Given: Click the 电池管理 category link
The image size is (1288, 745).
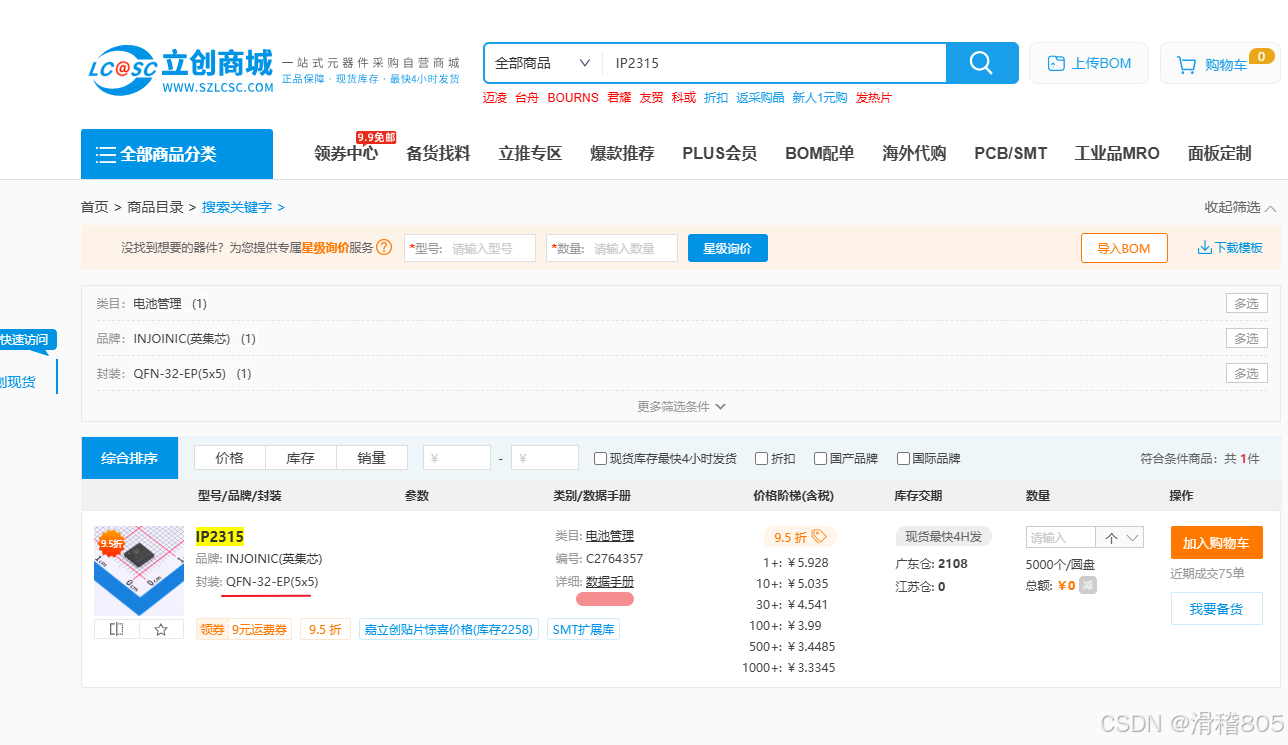Looking at the screenshot, I should [609, 536].
